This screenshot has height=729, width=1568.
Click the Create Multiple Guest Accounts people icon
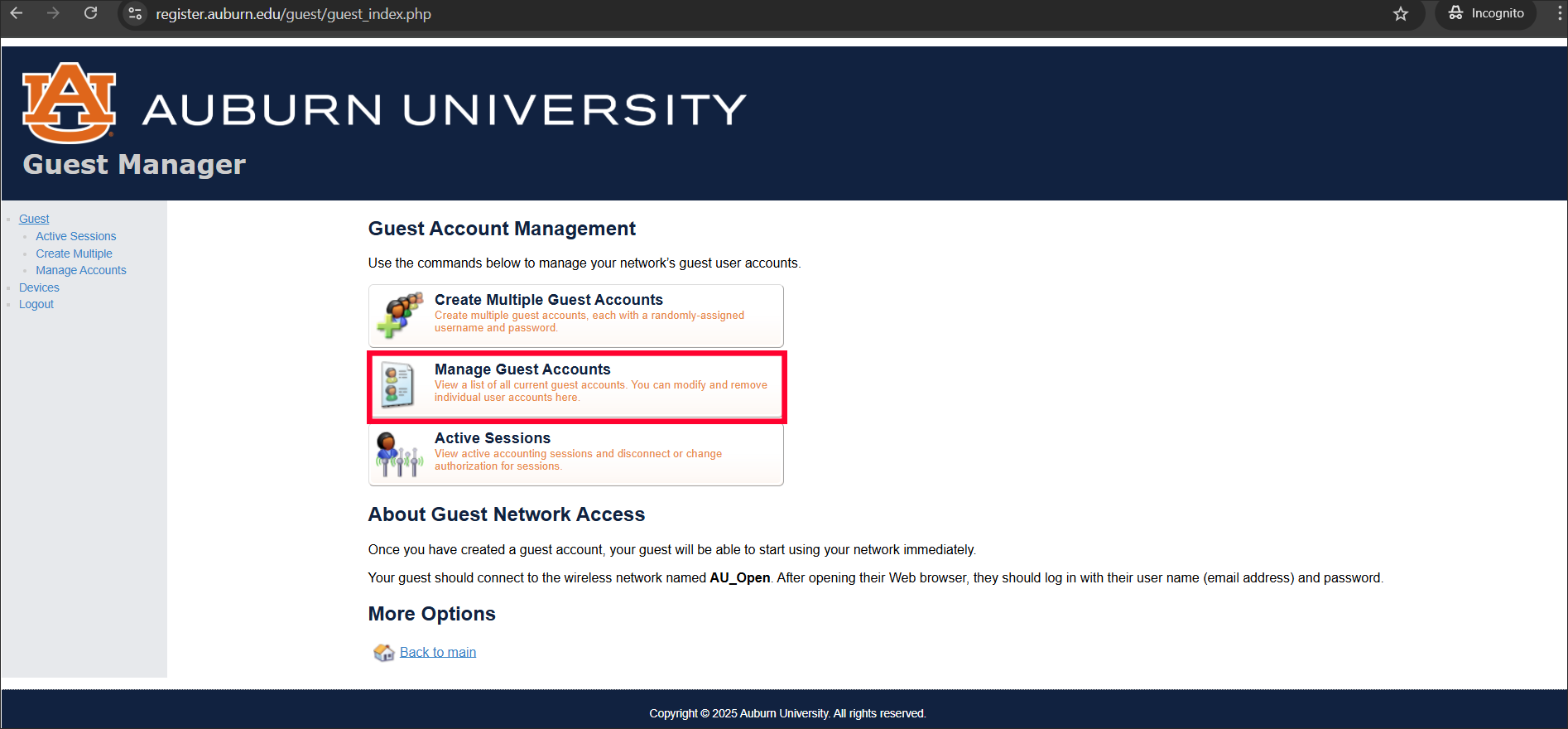pos(400,315)
